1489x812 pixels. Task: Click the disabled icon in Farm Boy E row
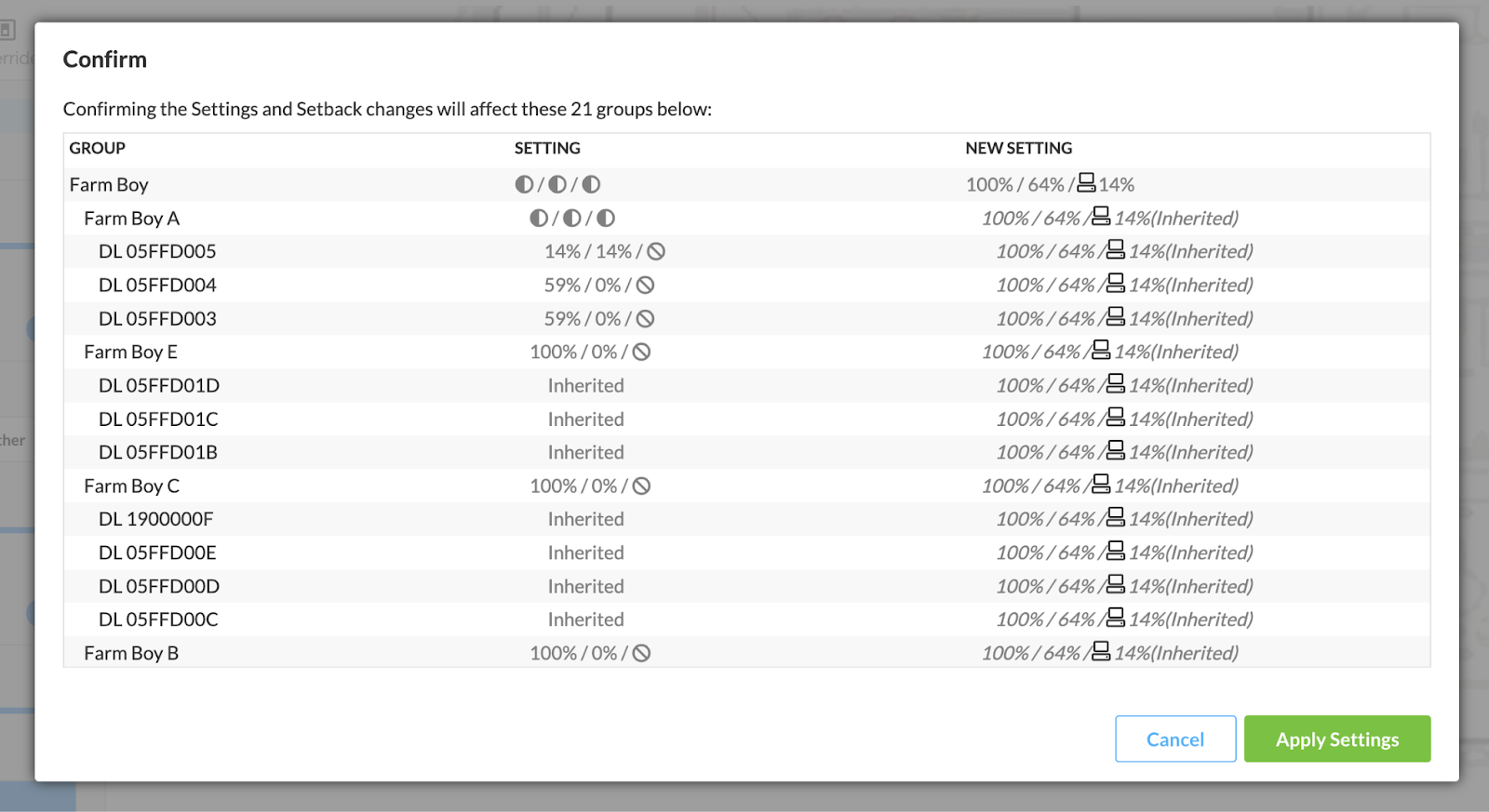click(641, 353)
